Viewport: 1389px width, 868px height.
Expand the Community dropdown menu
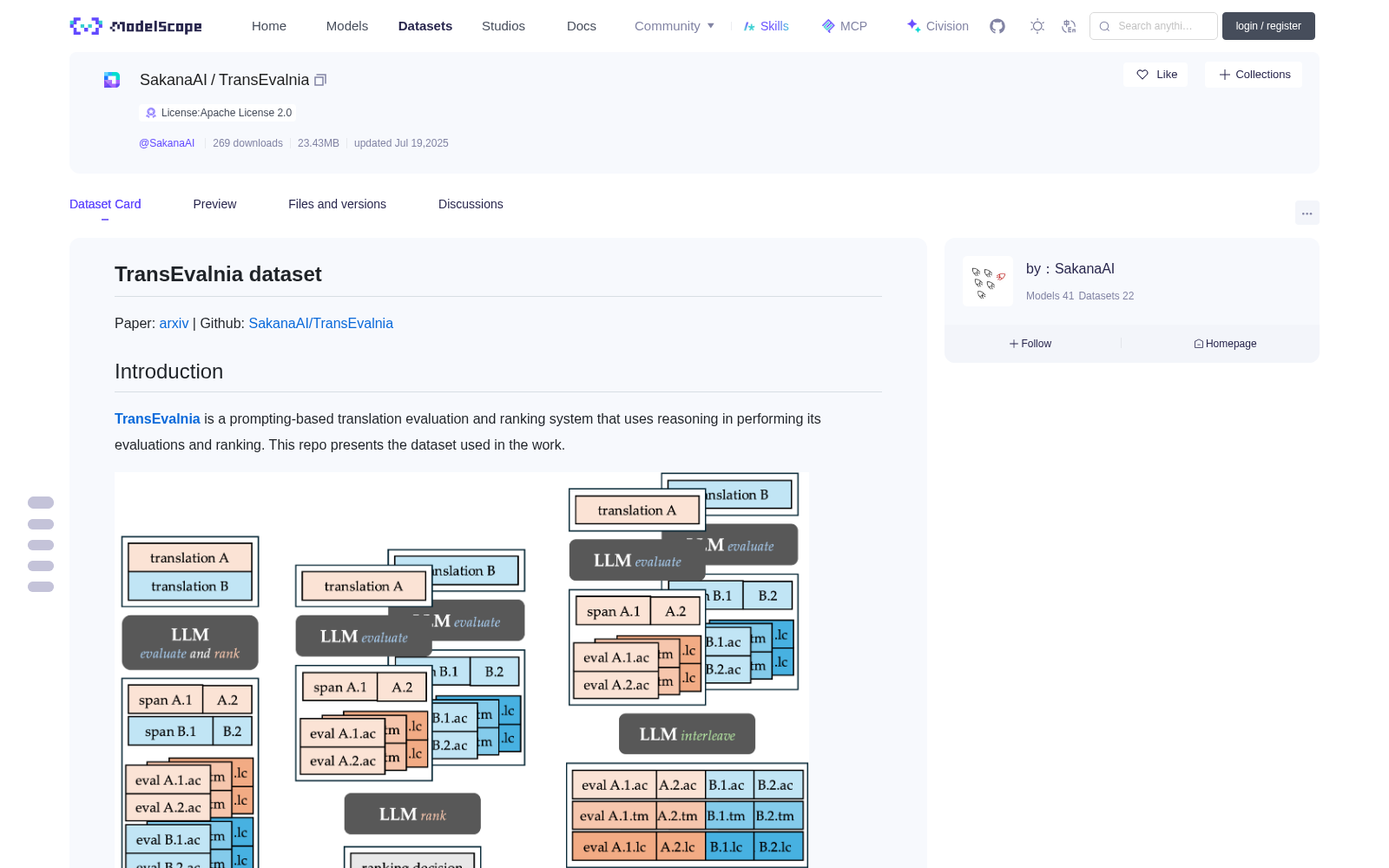pyautogui.click(x=675, y=26)
